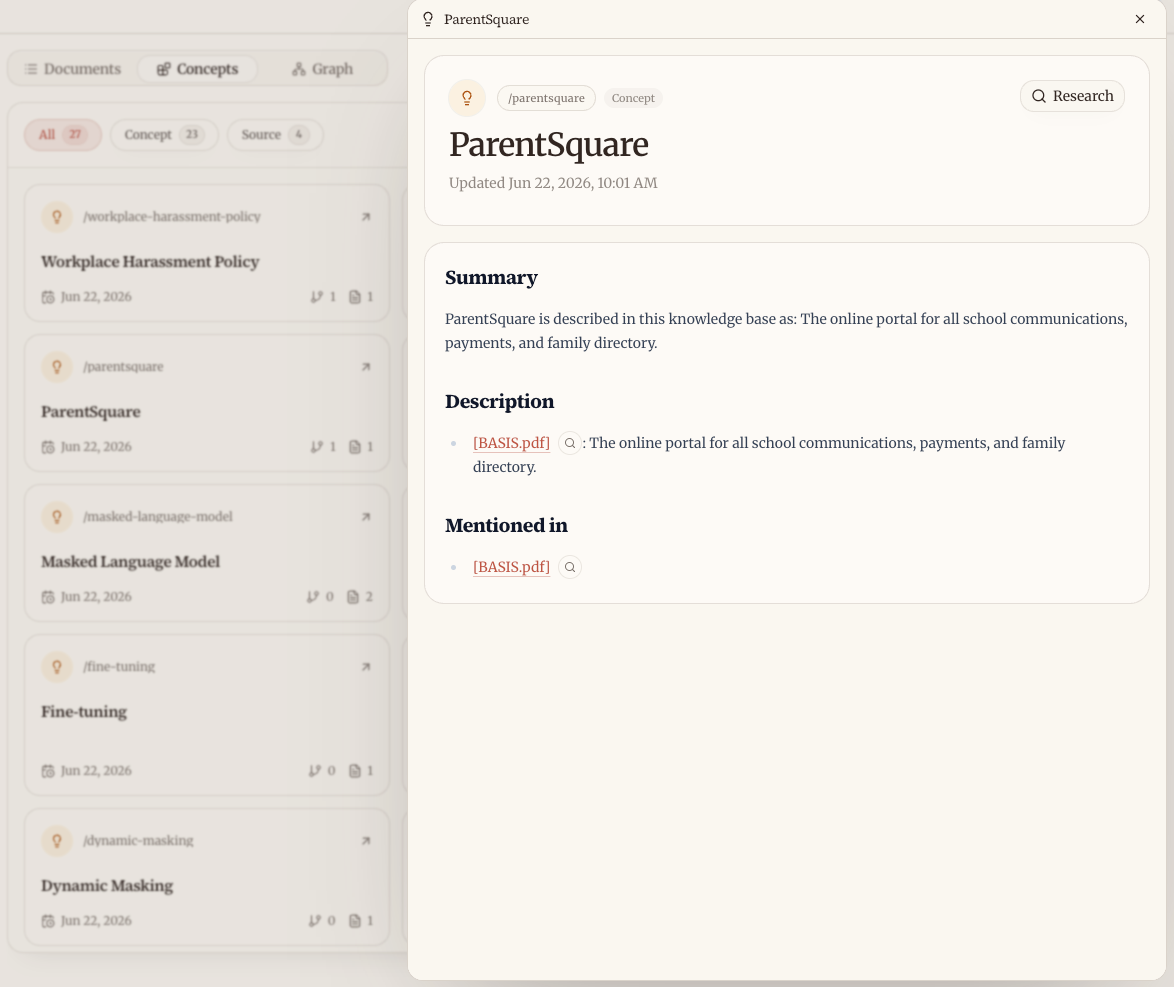
Task: Click the open arrow on the Masked Language Model card
Action: pyautogui.click(x=366, y=517)
